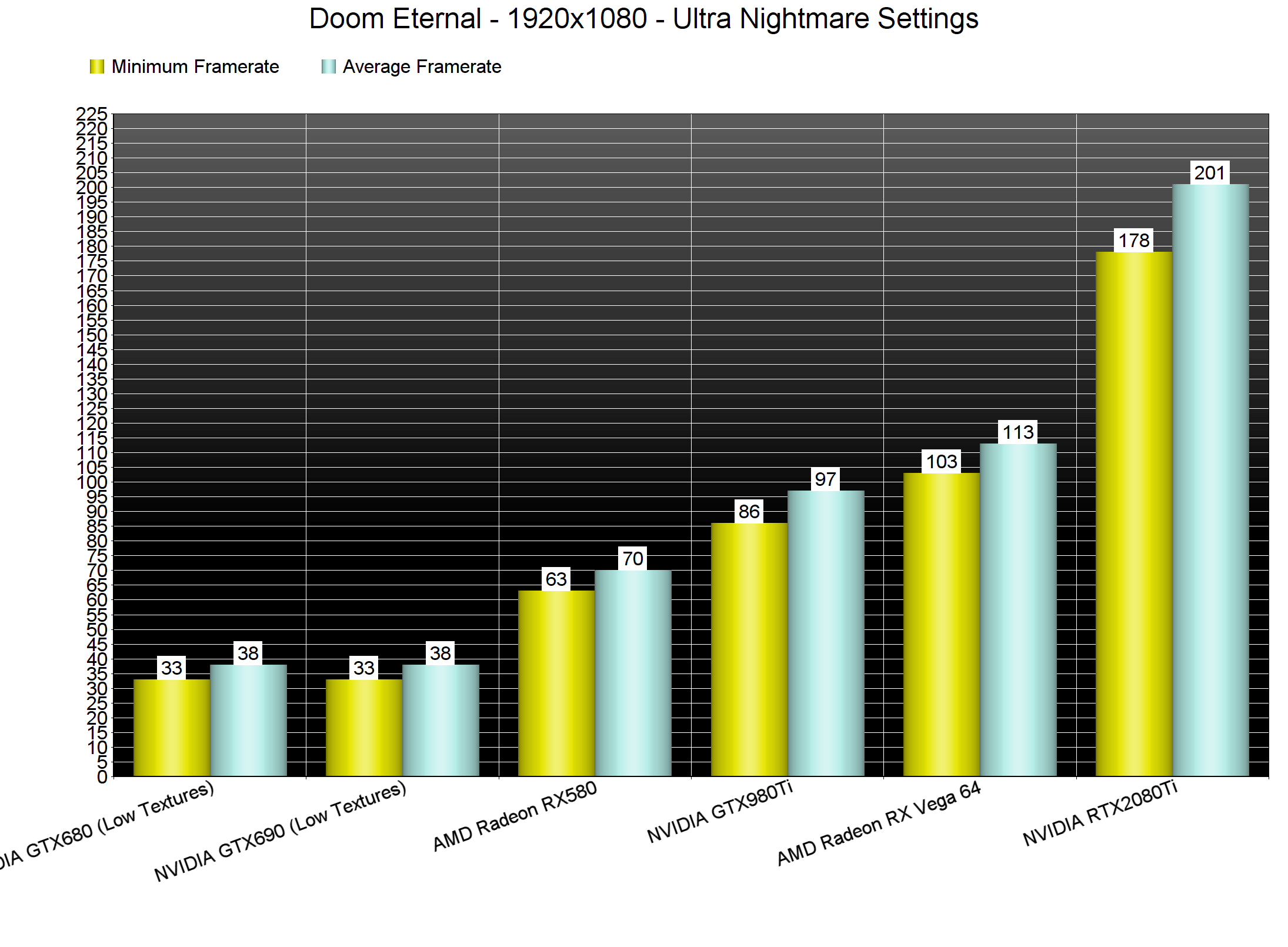The width and height of the screenshot is (1288, 947).
Task: Select the RX580 average bar labeled 70
Action: pyautogui.click(x=633, y=673)
